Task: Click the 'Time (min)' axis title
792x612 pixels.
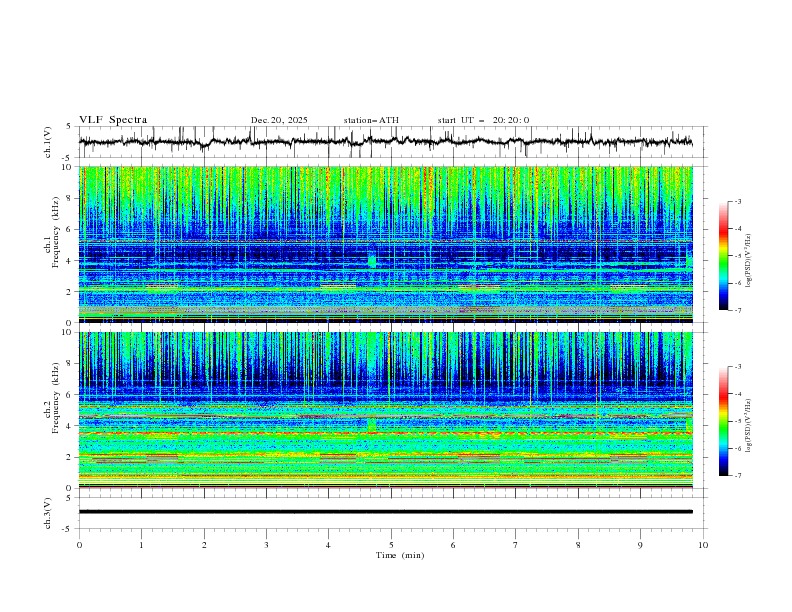Action: (400, 555)
